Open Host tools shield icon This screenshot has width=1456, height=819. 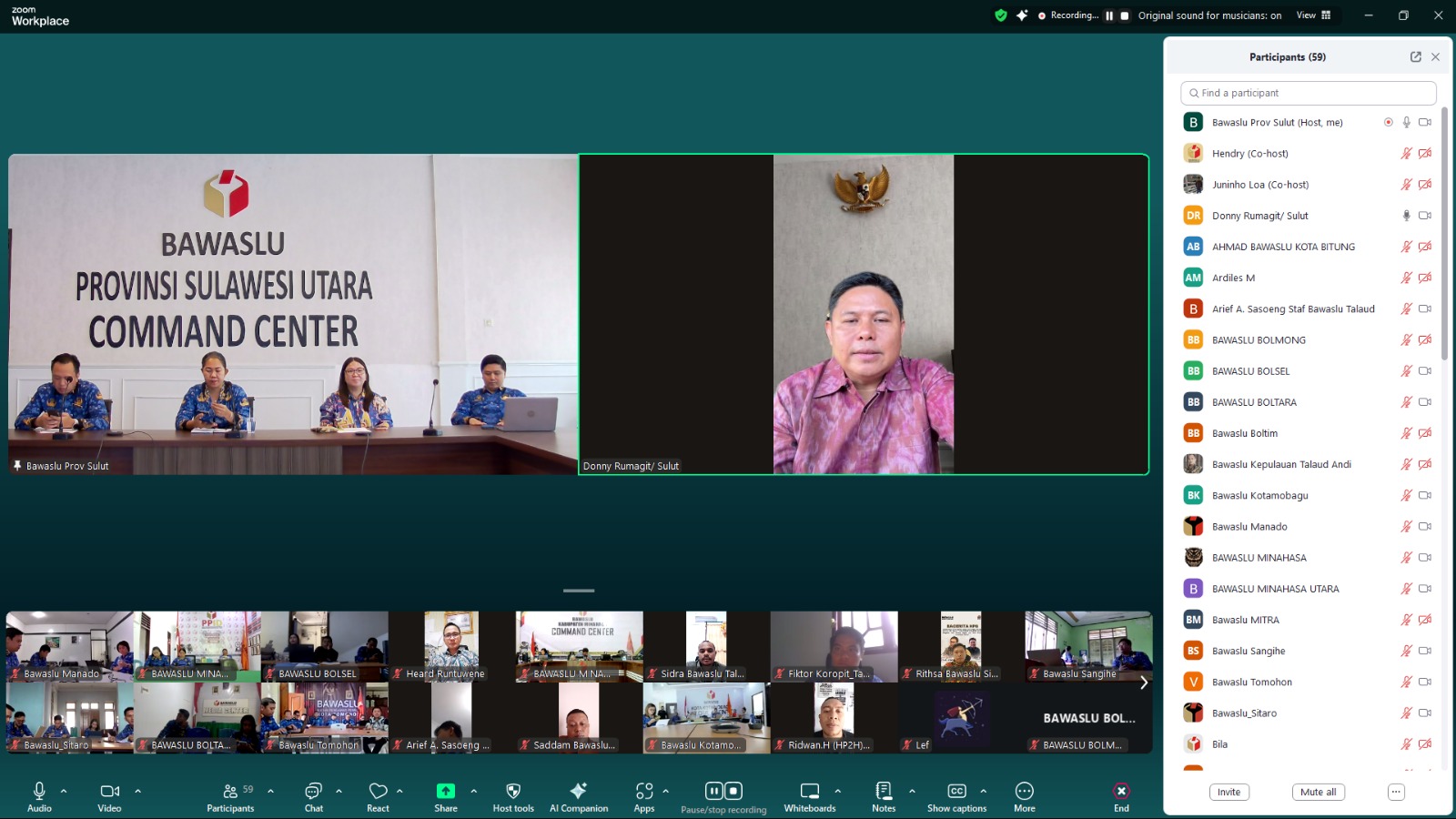(x=513, y=791)
